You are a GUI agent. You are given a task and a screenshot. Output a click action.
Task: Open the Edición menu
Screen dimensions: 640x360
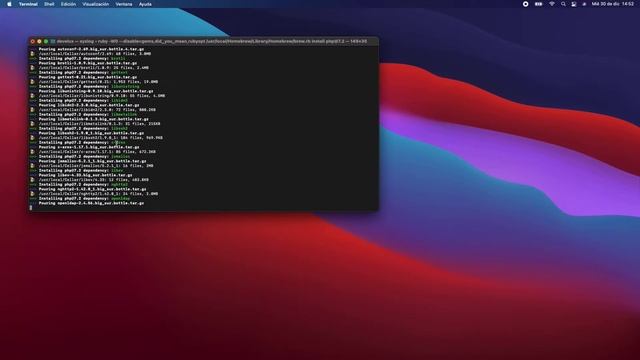[x=68, y=4]
